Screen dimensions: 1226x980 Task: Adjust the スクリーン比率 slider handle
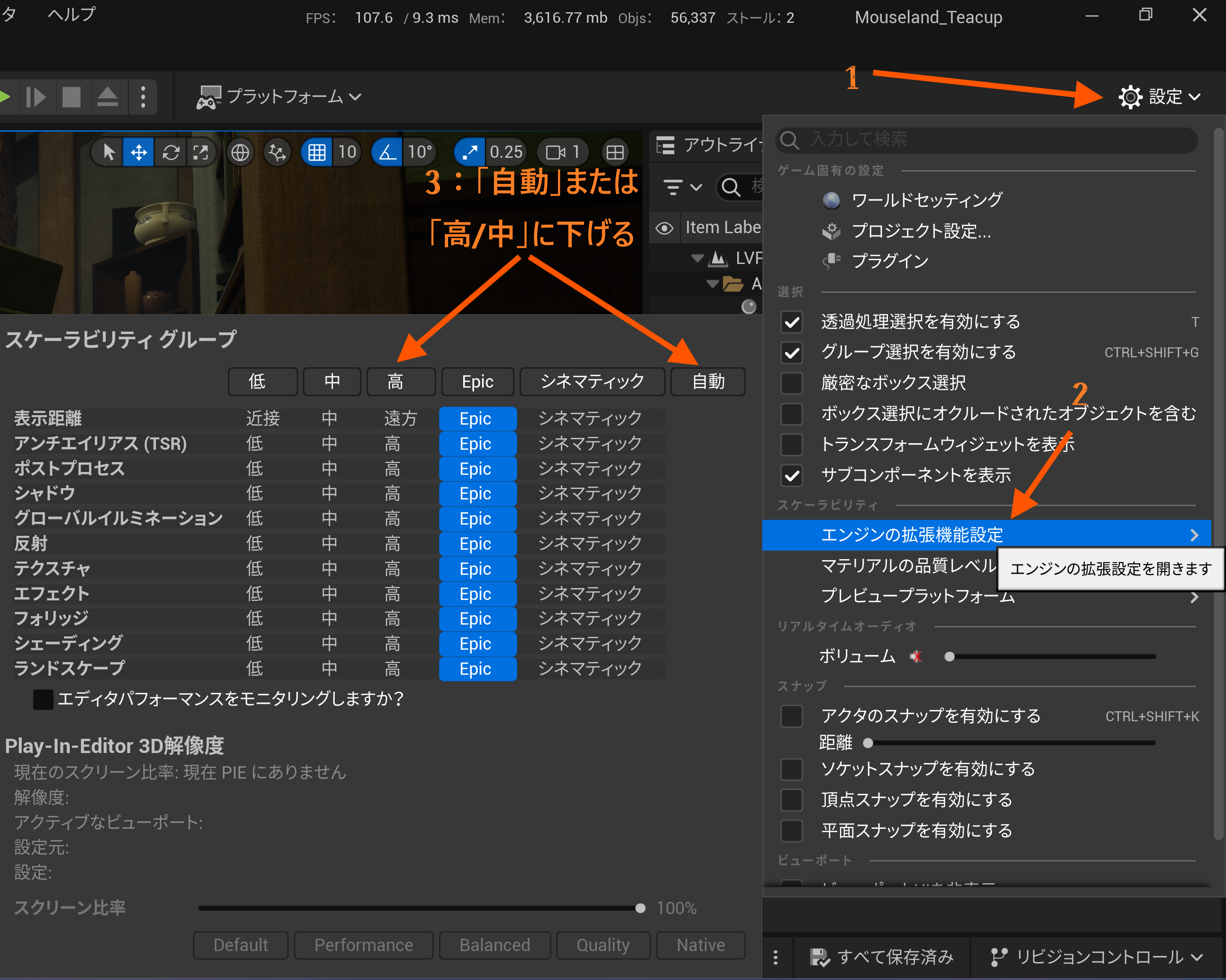pos(640,908)
